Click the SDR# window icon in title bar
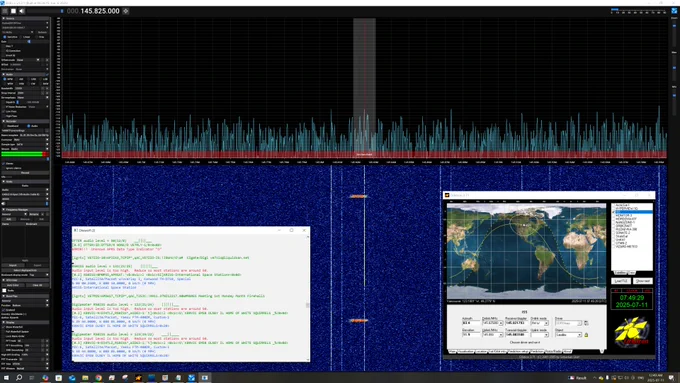Viewport: 680px width, 383px height. [3, 3]
